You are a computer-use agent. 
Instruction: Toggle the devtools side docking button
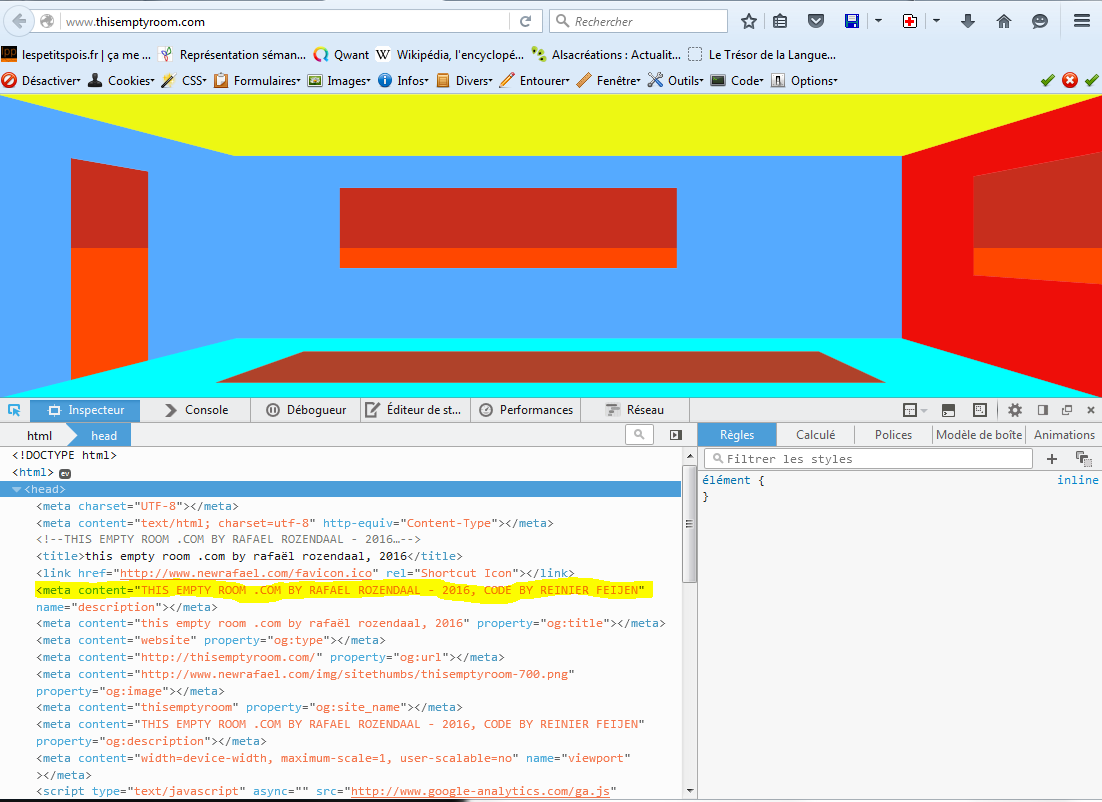[1042, 410]
